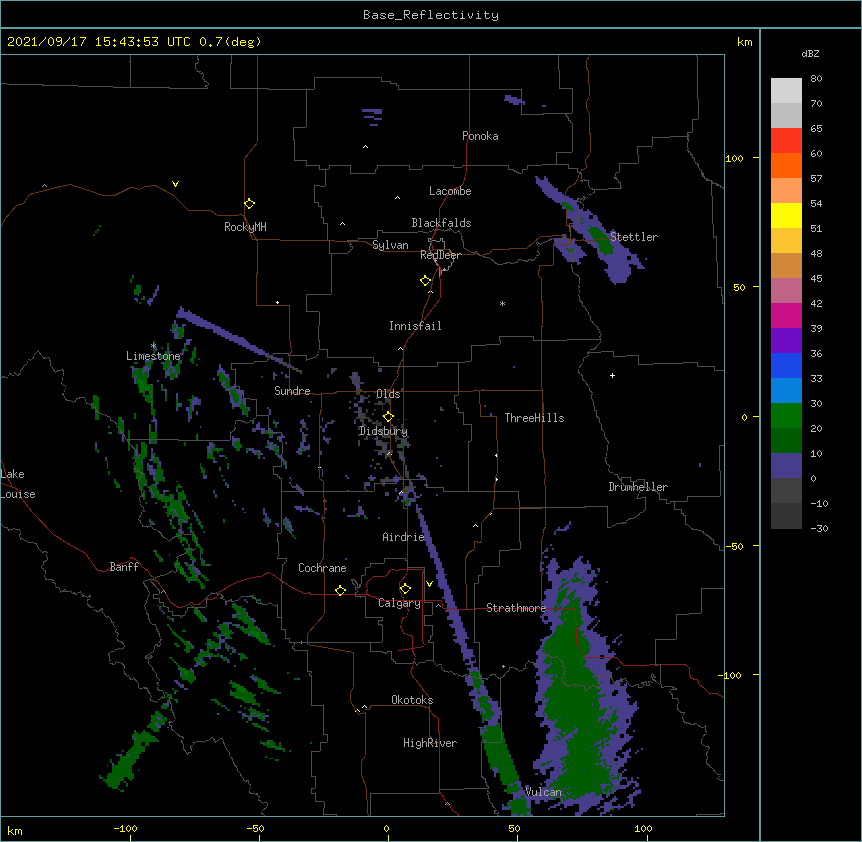Click the Banff label

pyautogui.click(x=124, y=567)
